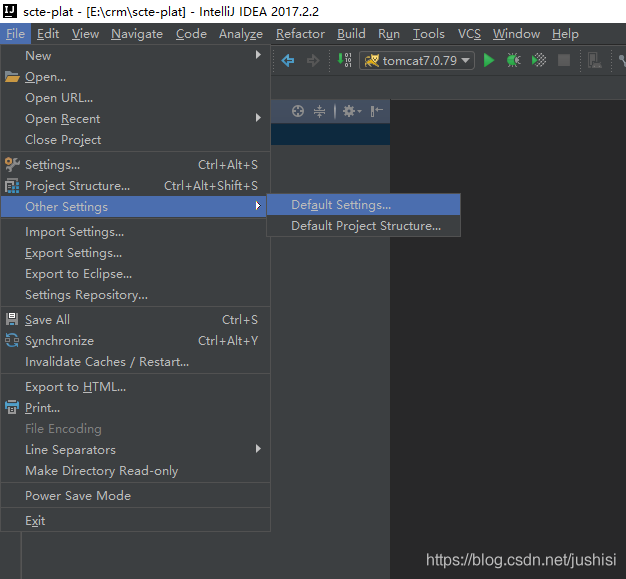Expand the Other Settings submenu arrow
Image resolution: width=626 pixels, height=579 pixels.
coord(258,206)
